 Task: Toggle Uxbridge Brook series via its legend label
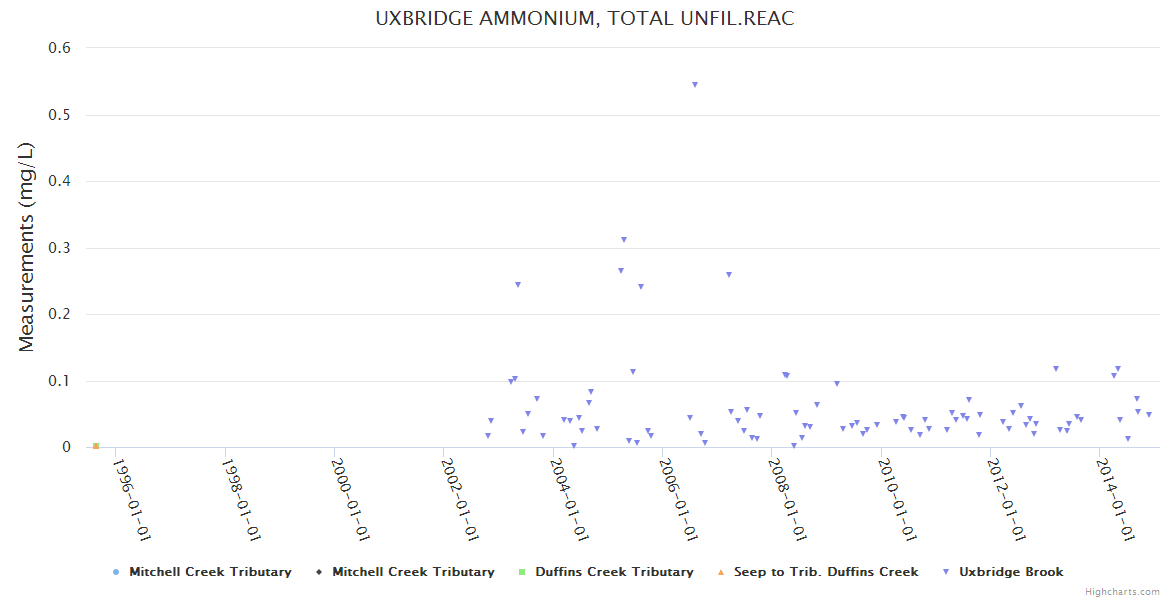(1011, 572)
